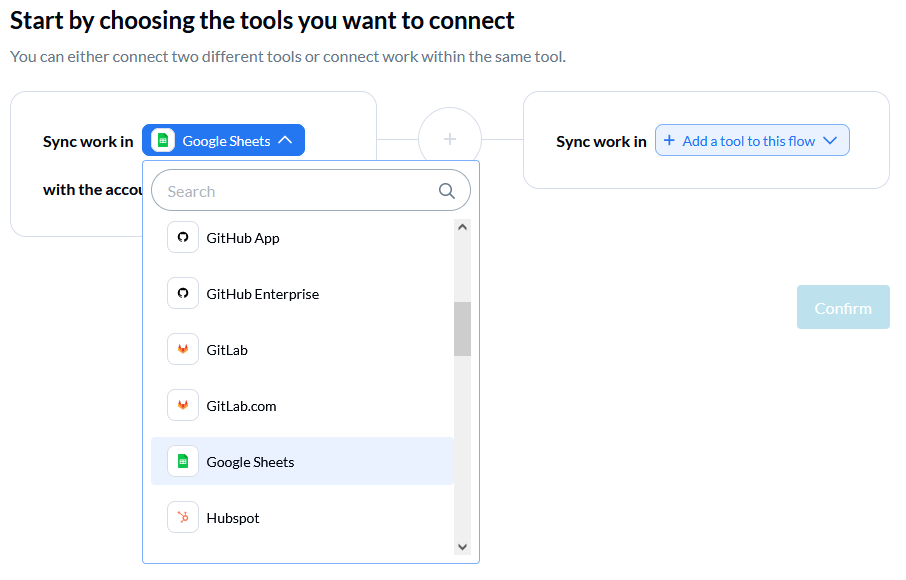Viewport: 906px width, 580px height.
Task: Click the Confirm button
Action: [x=843, y=307]
